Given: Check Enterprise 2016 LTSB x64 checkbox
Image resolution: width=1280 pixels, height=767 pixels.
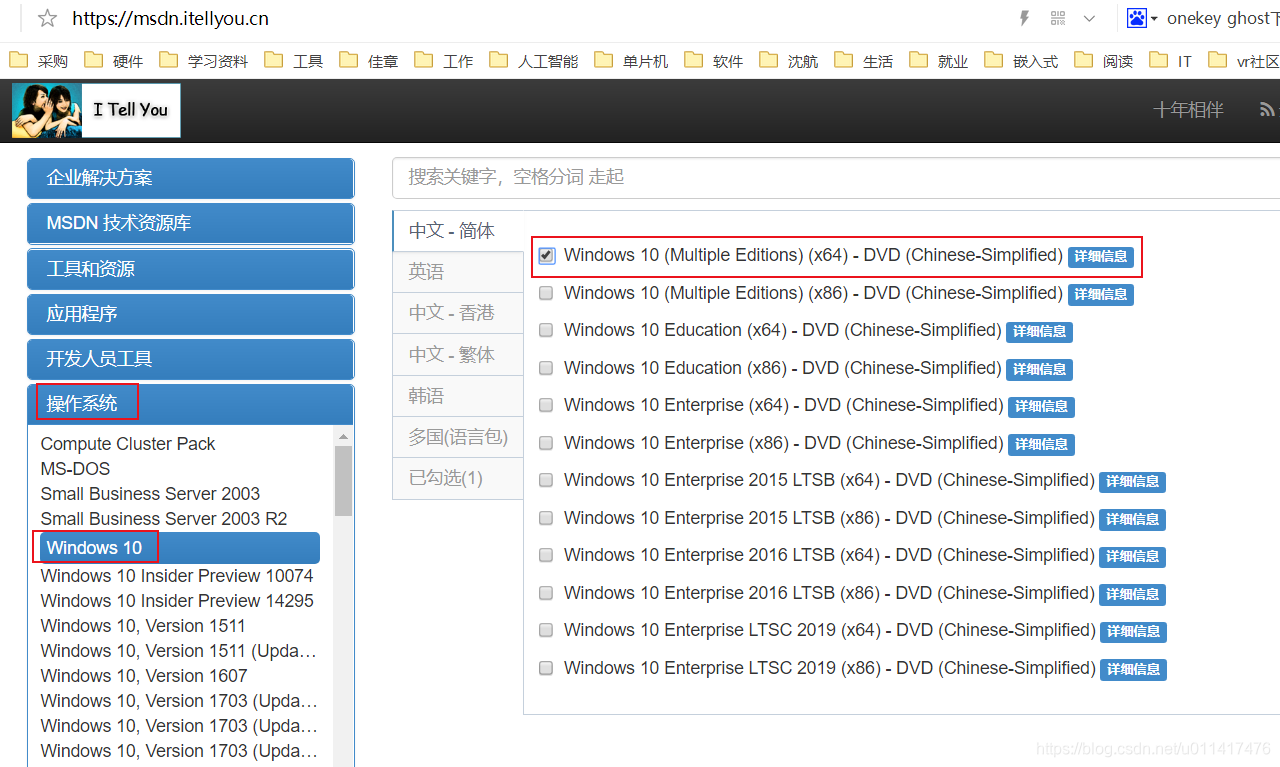Looking at the screenshot, I should (x=546, y=555).
